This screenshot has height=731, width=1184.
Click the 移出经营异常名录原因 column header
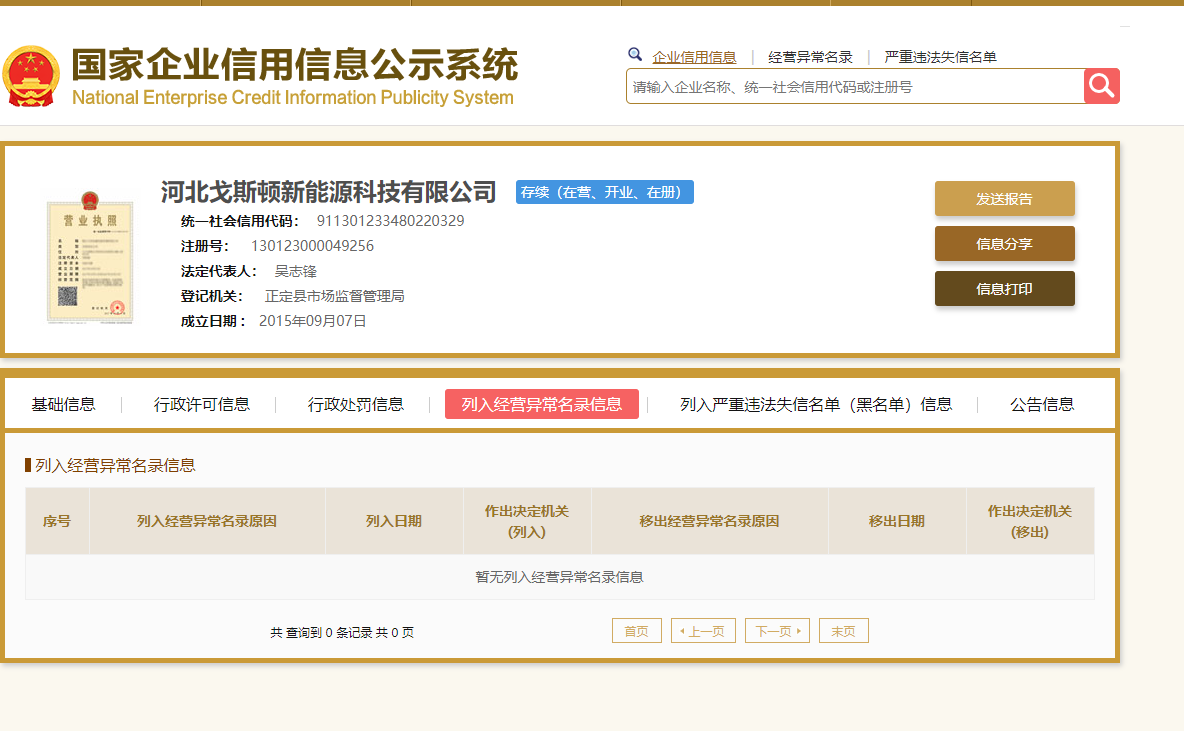(x=710, y=521)
